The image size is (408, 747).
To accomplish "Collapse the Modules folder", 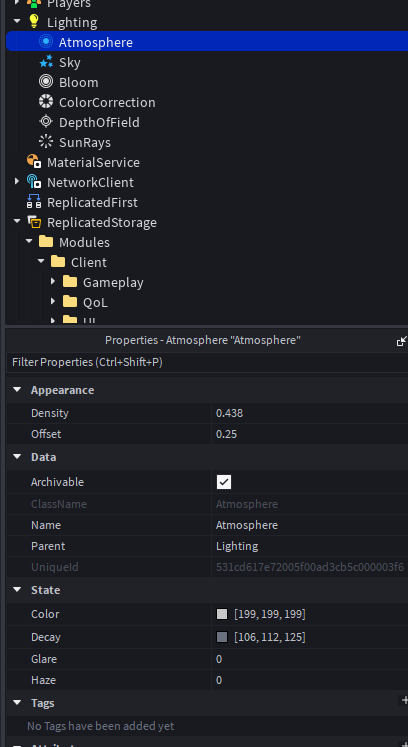I will (29, 242).
